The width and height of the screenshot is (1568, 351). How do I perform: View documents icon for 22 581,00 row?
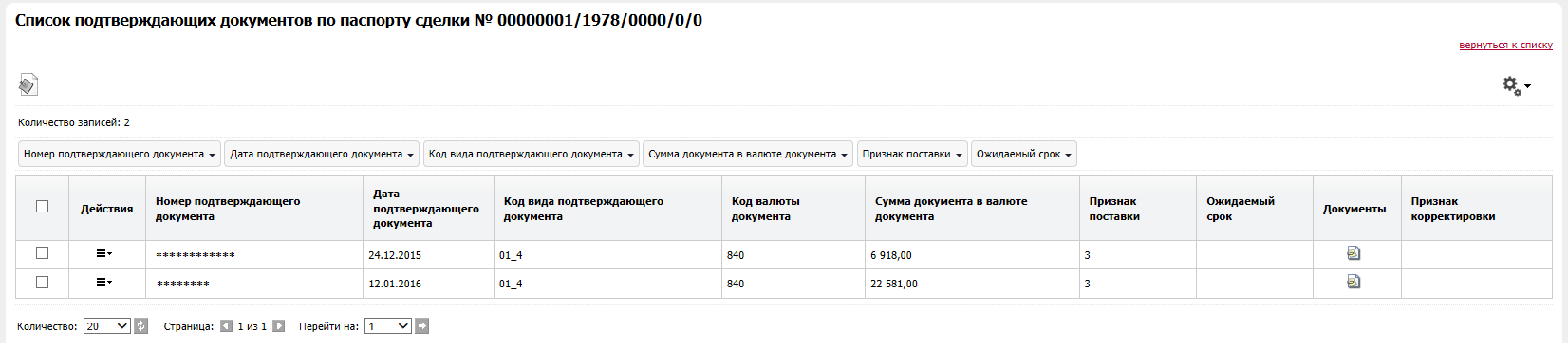click(1353, 282)
